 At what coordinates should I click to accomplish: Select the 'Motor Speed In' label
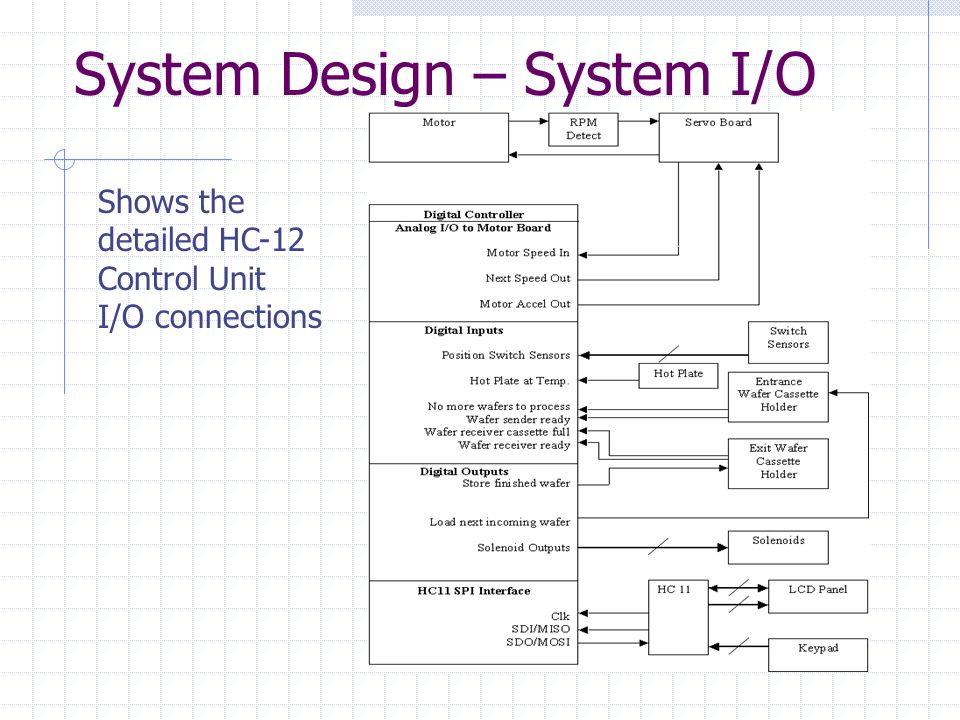point(528,253)
